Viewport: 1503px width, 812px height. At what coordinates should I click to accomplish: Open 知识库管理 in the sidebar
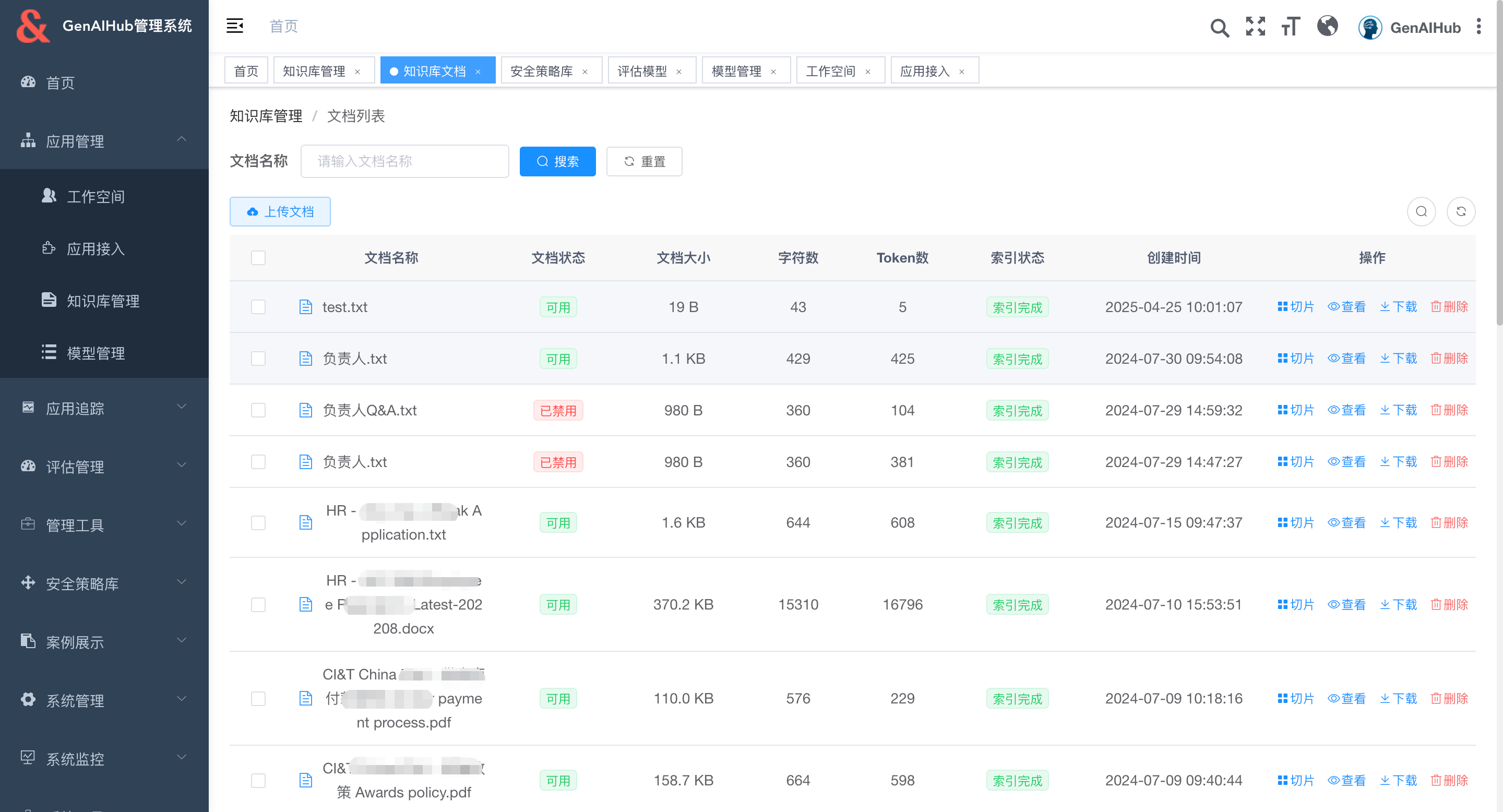[x=103, y=301]
